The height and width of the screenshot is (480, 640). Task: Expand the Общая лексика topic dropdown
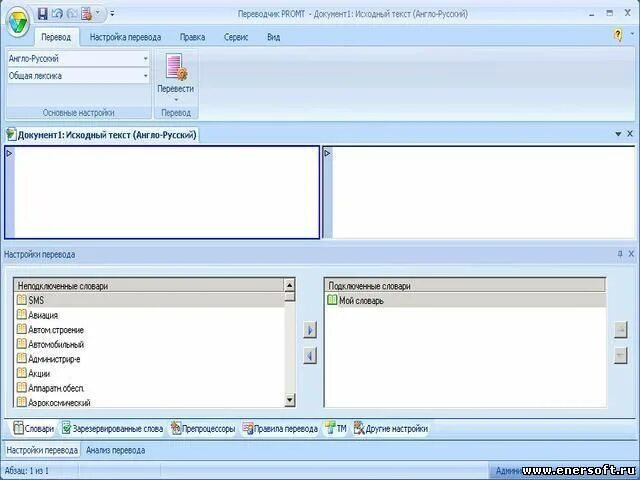(x=145, y=76)
